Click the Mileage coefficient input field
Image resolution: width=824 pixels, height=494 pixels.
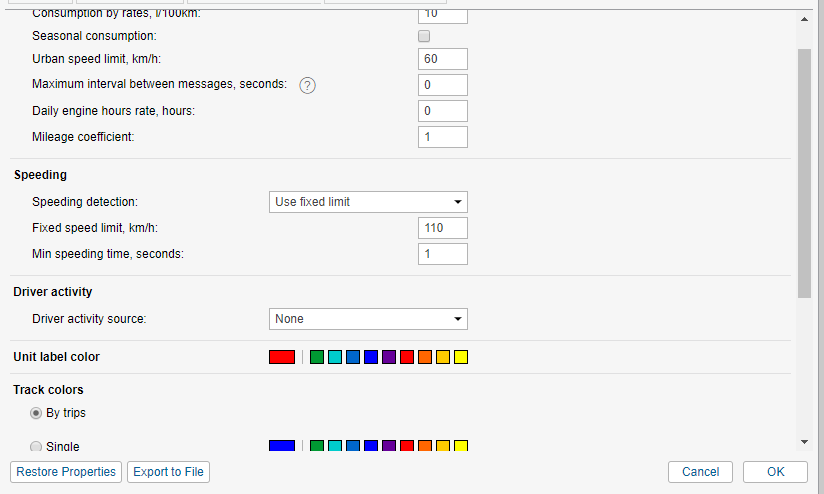click(x=443, y=137)
